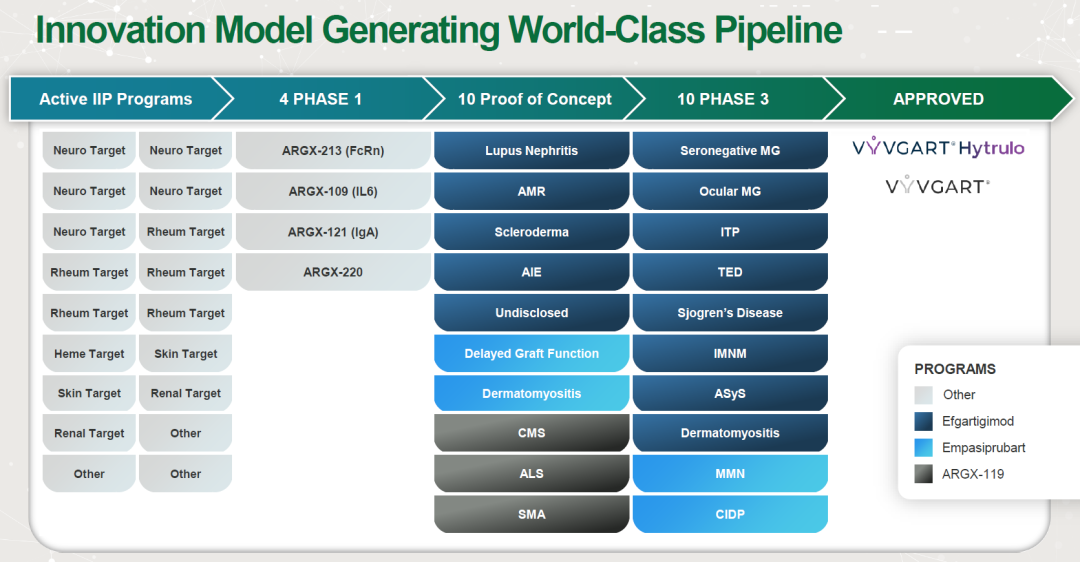
Task: Select the ALS box
Action: pos(532,474)
